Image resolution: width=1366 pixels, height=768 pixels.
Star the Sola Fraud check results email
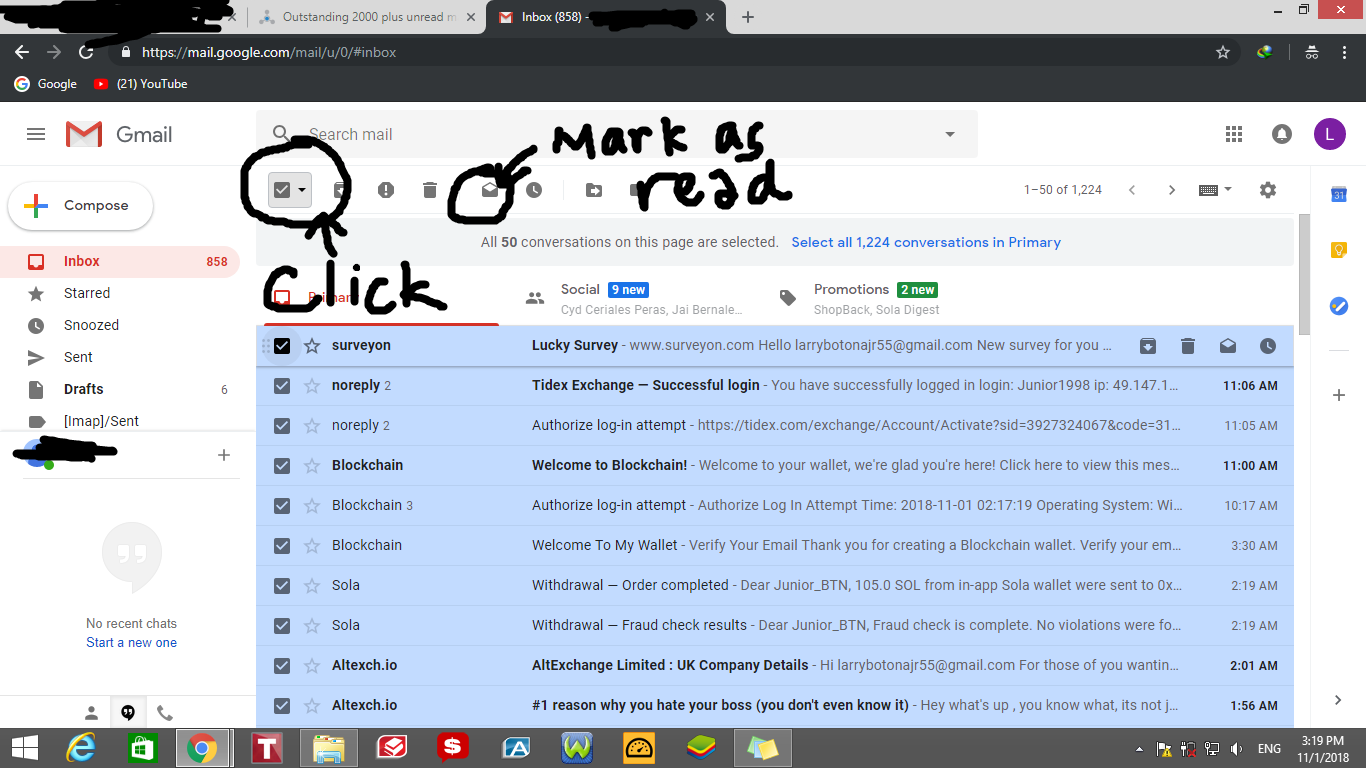point(312,626)
